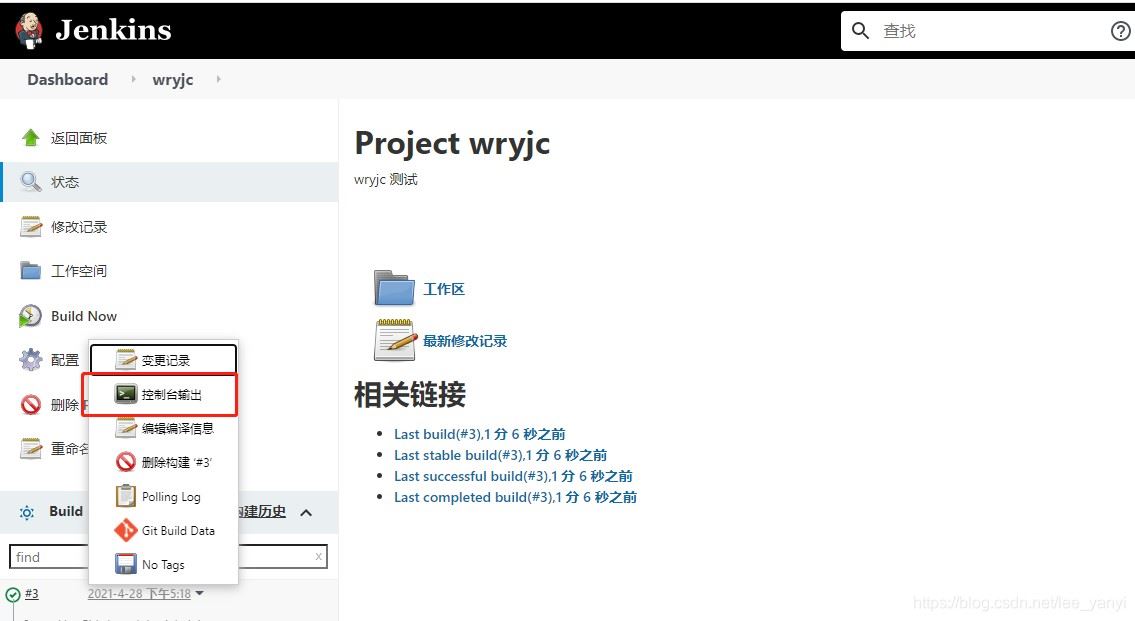Choose 编辑编译信息 from the context menu

coord(164,428)
